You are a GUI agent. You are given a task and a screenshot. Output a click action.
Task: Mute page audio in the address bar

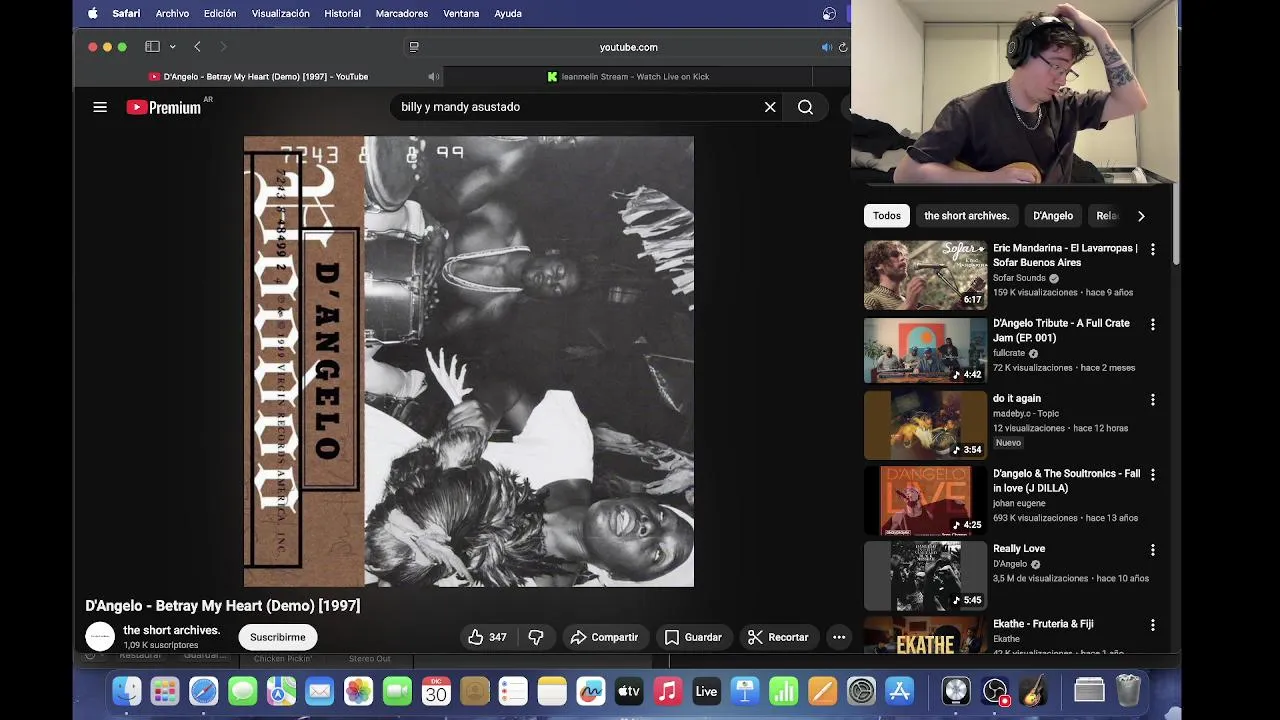coord(826,47)
